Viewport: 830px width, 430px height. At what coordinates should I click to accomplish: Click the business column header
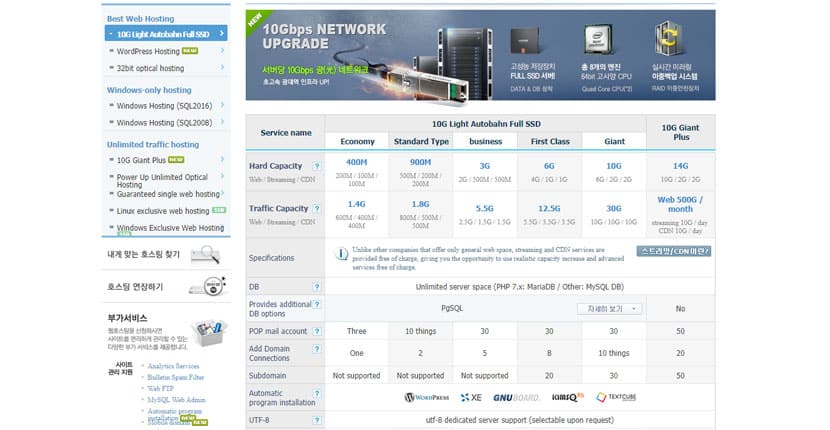(485, 141)
